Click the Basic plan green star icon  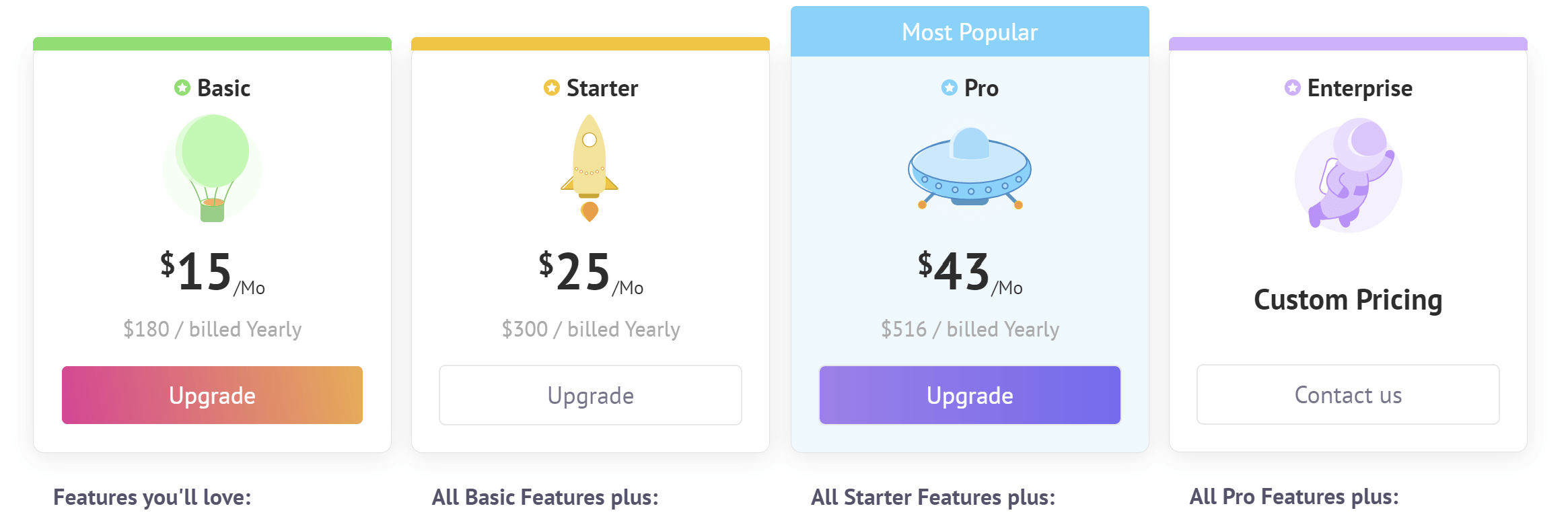(182, 87)
